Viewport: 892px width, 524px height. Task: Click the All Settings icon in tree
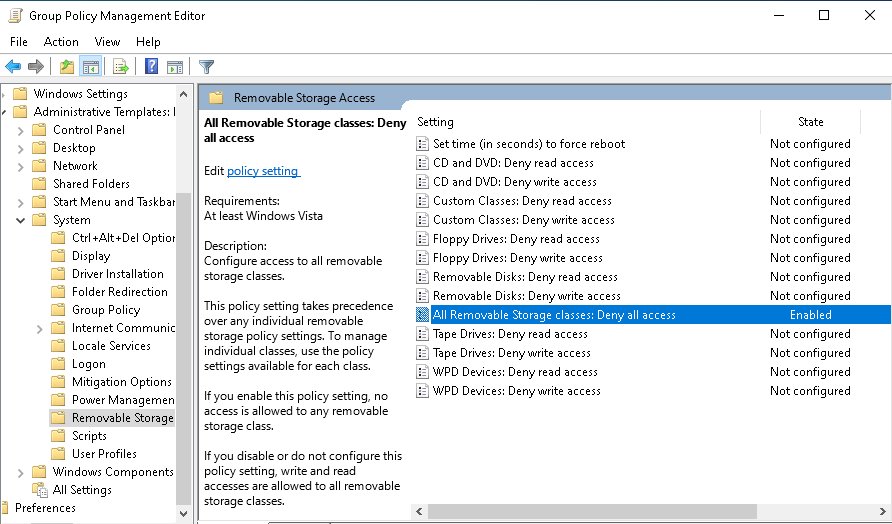[x=40, y=490]
